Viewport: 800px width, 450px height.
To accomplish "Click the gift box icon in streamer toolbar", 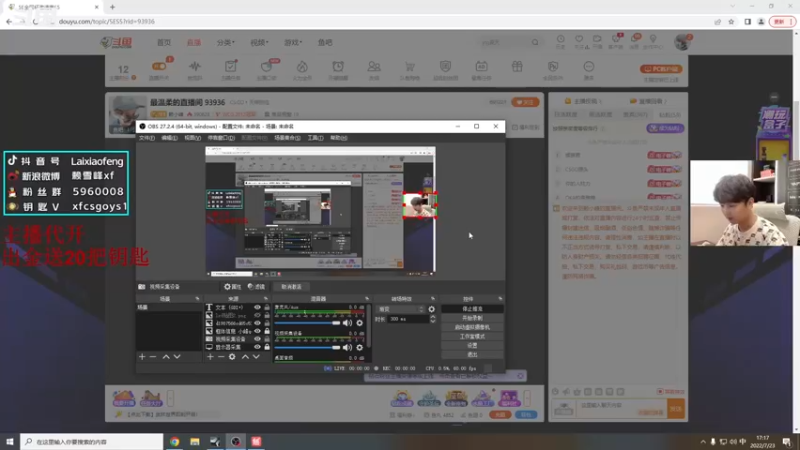I will (x=517, y=67).
